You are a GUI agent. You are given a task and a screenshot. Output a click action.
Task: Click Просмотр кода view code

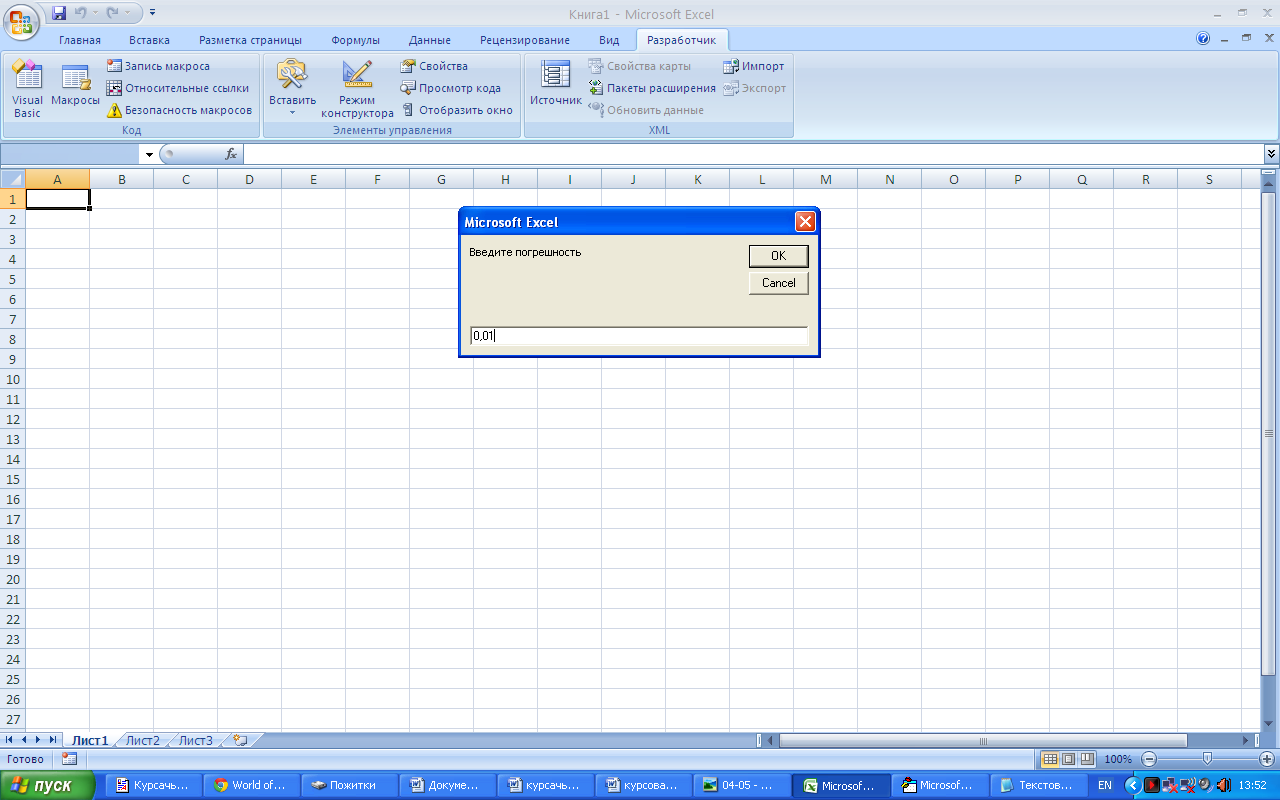[450, 88]
